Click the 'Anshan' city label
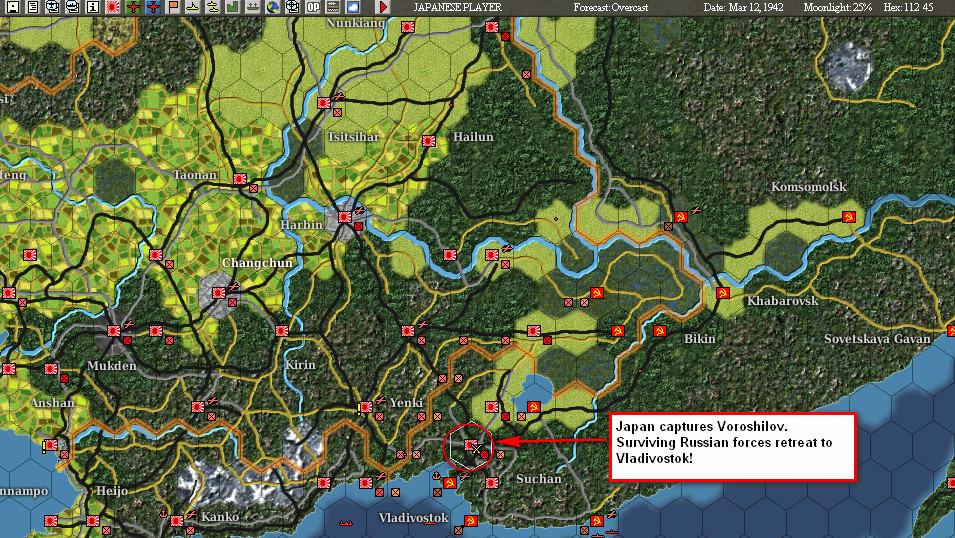The image size is (955, 538). [52, 403]
